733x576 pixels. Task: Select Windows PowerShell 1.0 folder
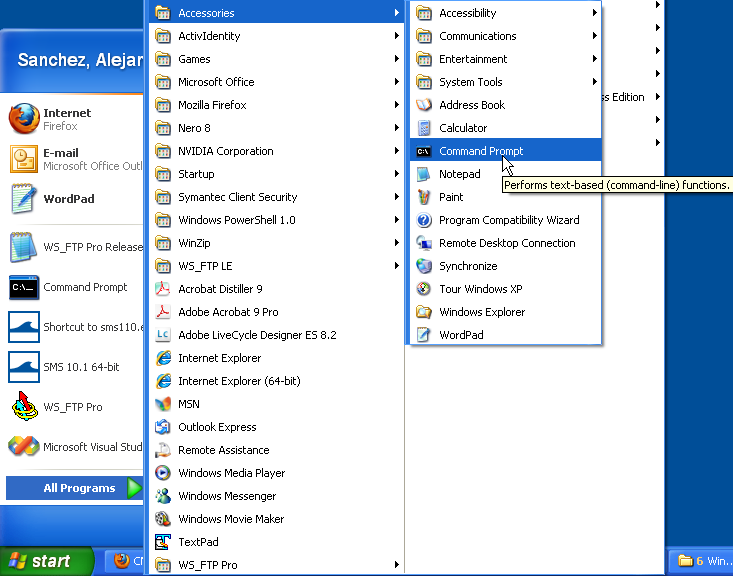[277, 220]
